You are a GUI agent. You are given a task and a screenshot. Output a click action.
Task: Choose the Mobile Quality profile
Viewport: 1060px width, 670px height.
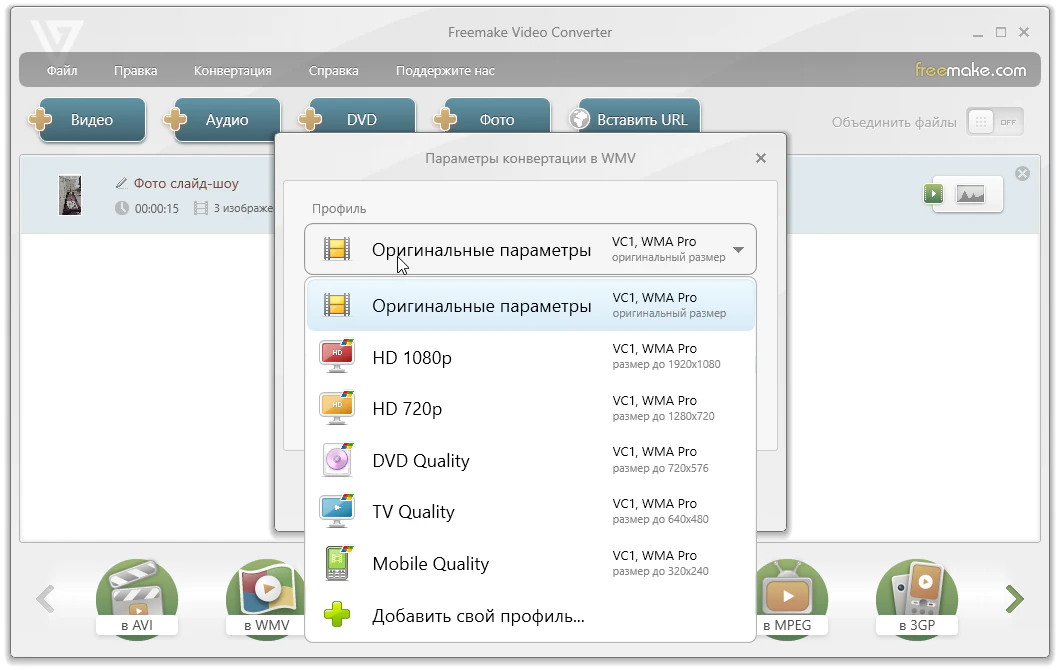531,563
